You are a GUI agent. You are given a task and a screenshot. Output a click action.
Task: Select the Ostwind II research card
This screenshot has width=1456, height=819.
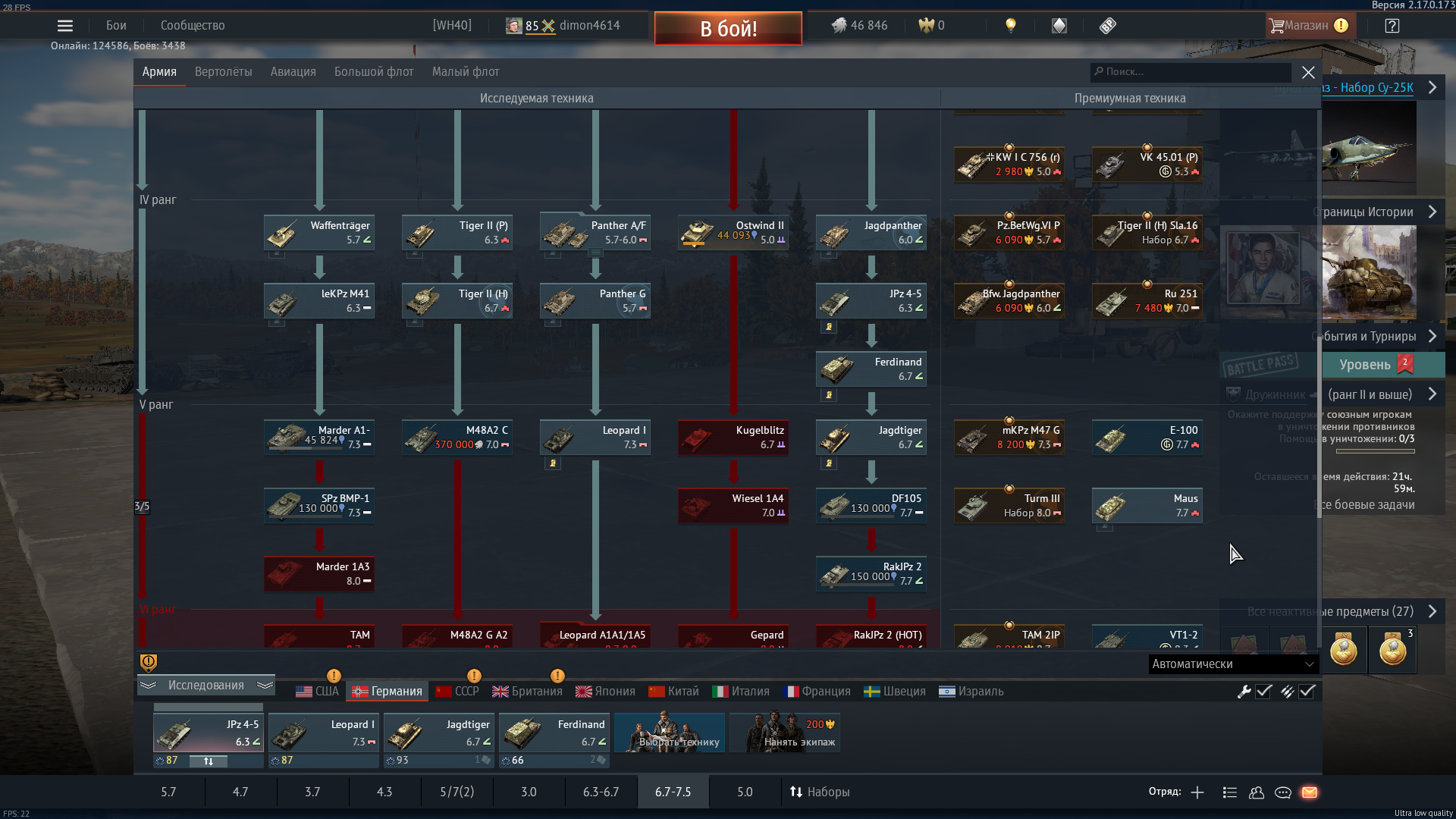coord(733,233)
